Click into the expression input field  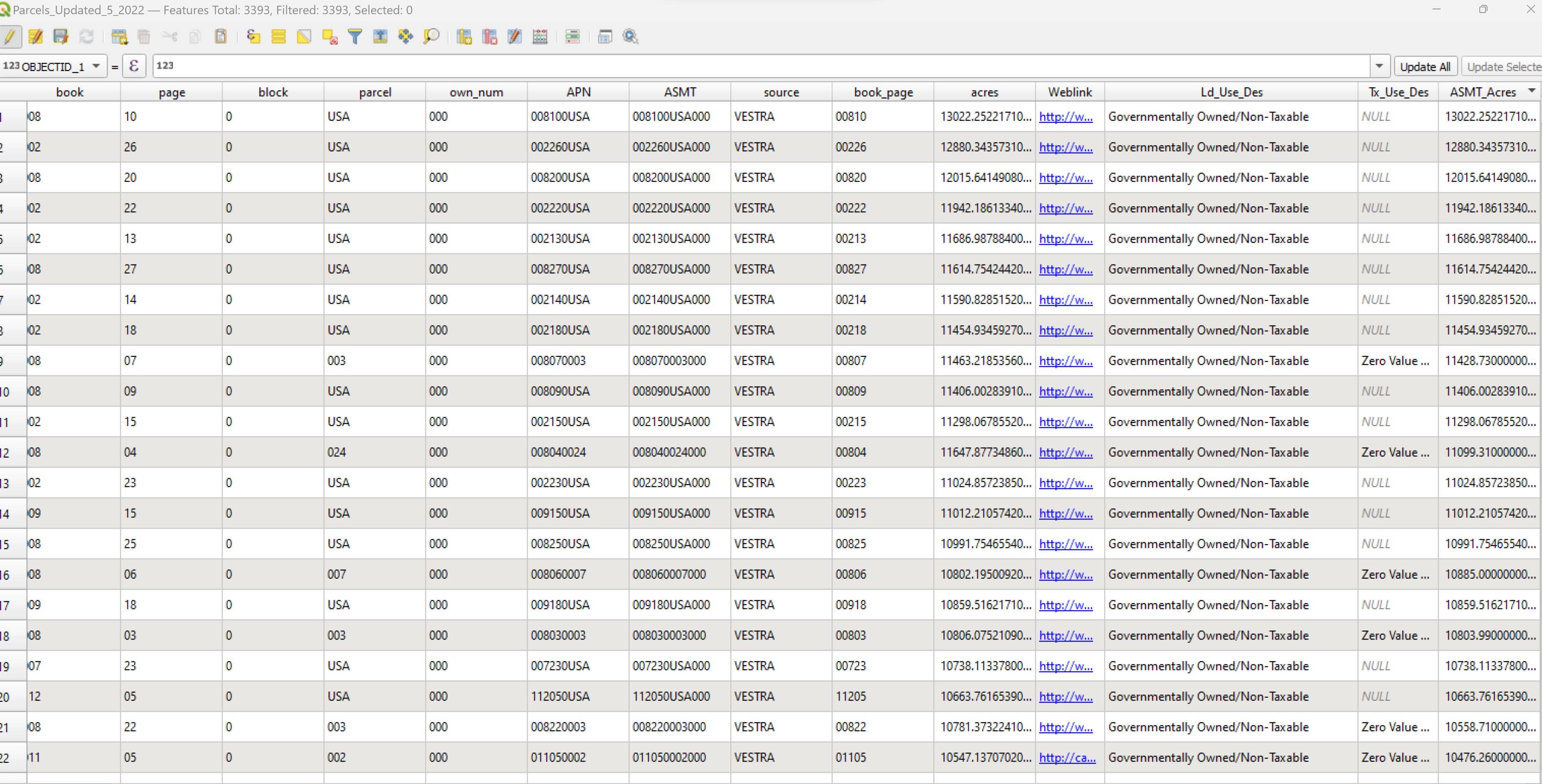(x=761, y=66)
